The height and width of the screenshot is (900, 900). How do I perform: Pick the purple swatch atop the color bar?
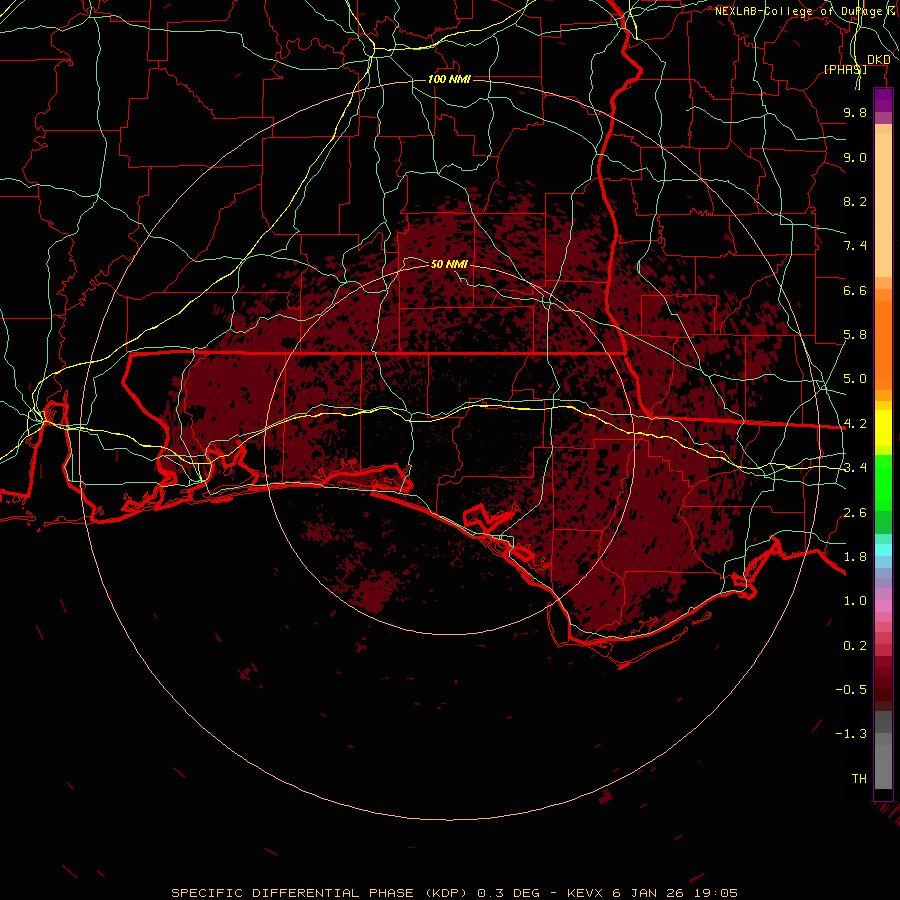click(883, 100)
